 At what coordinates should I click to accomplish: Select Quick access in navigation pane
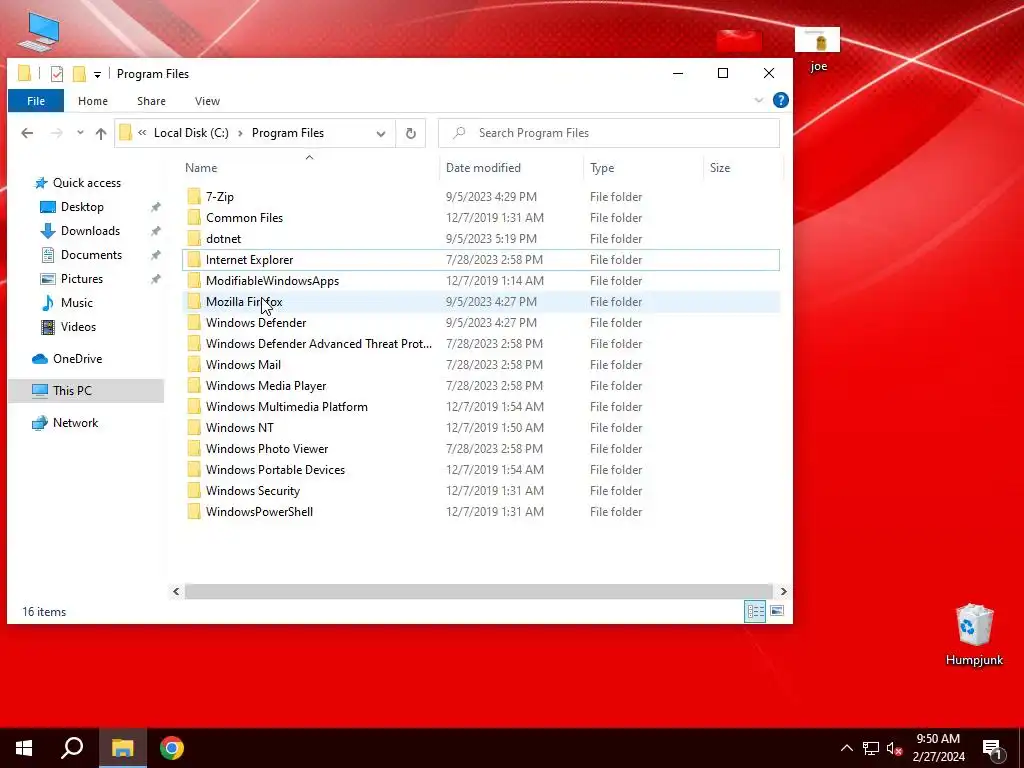(86, 183)
